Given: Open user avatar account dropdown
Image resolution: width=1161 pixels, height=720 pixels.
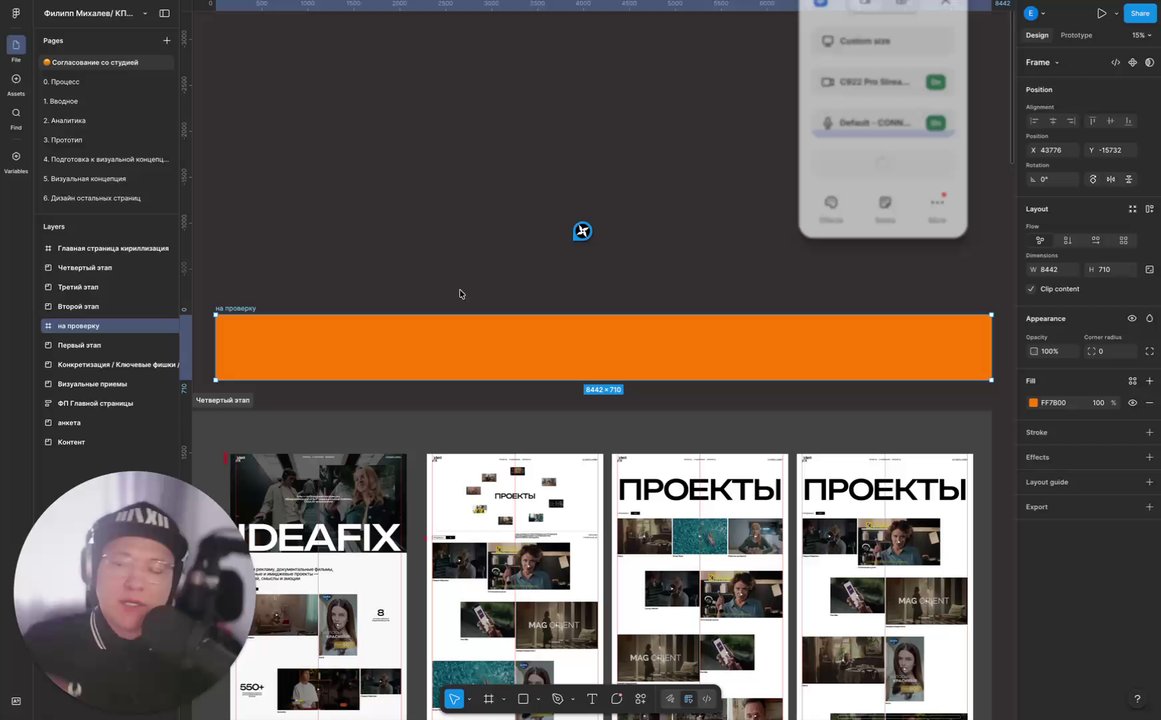Looking at the screenshot, I should pyautogui.click(x=1034, y=13).
